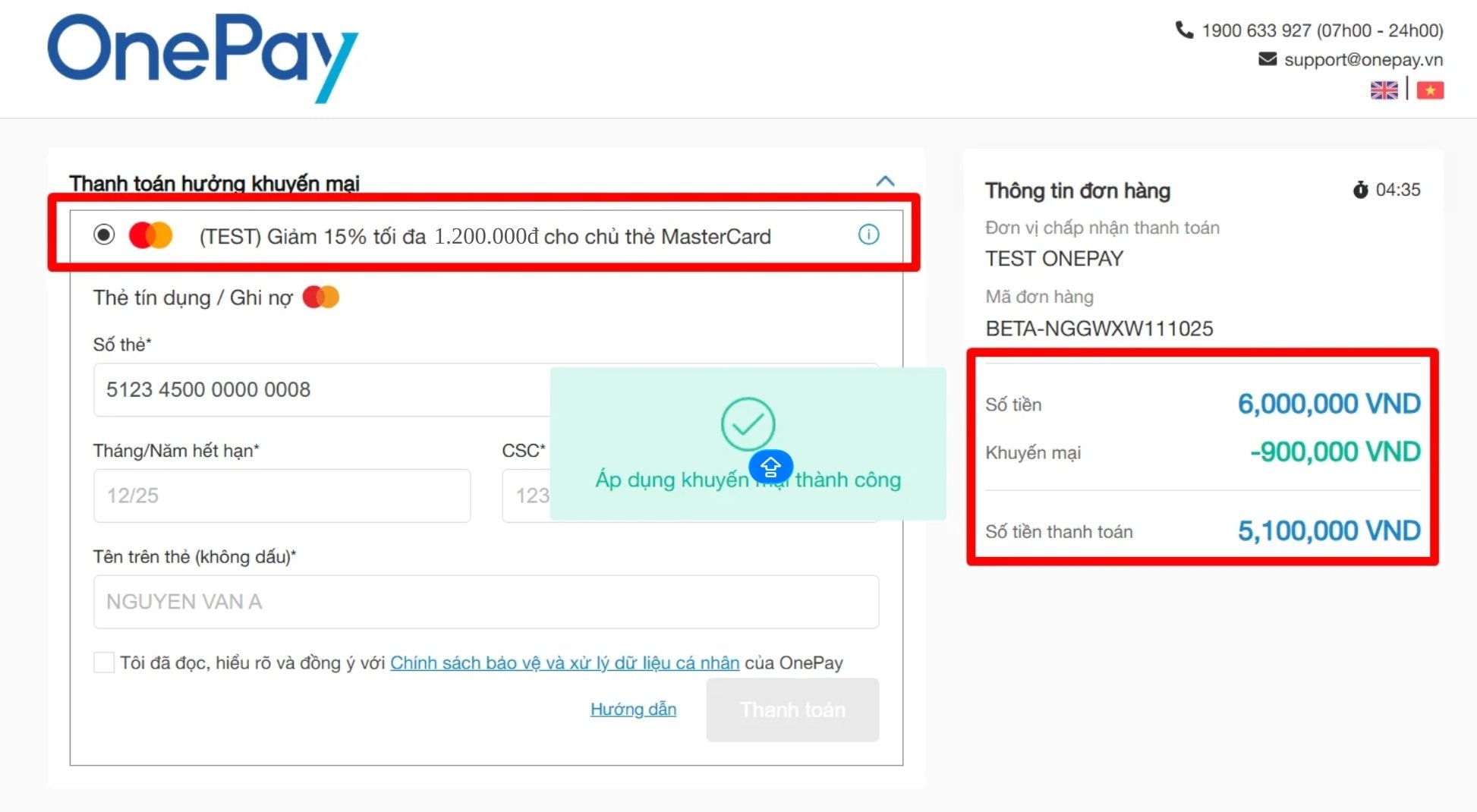Click the MasterCard logo in promotion row
1477x812 pixels.
pyautogui.click(x=151, y=235)
